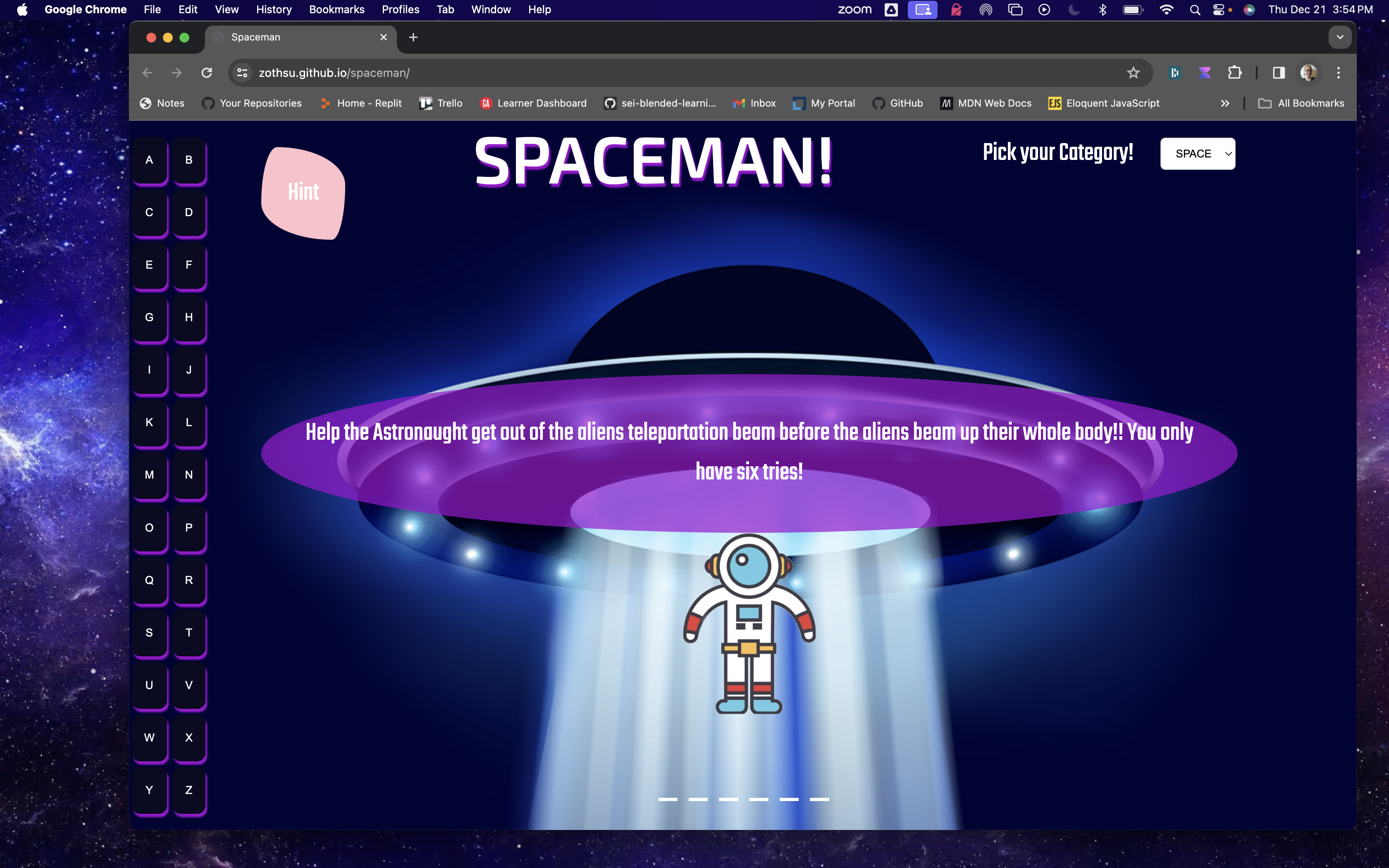Image resolution: width=1389 pixels, height=868 pixels.
Task: Open Chrome three-dot menu
Action: (1339, 73)
